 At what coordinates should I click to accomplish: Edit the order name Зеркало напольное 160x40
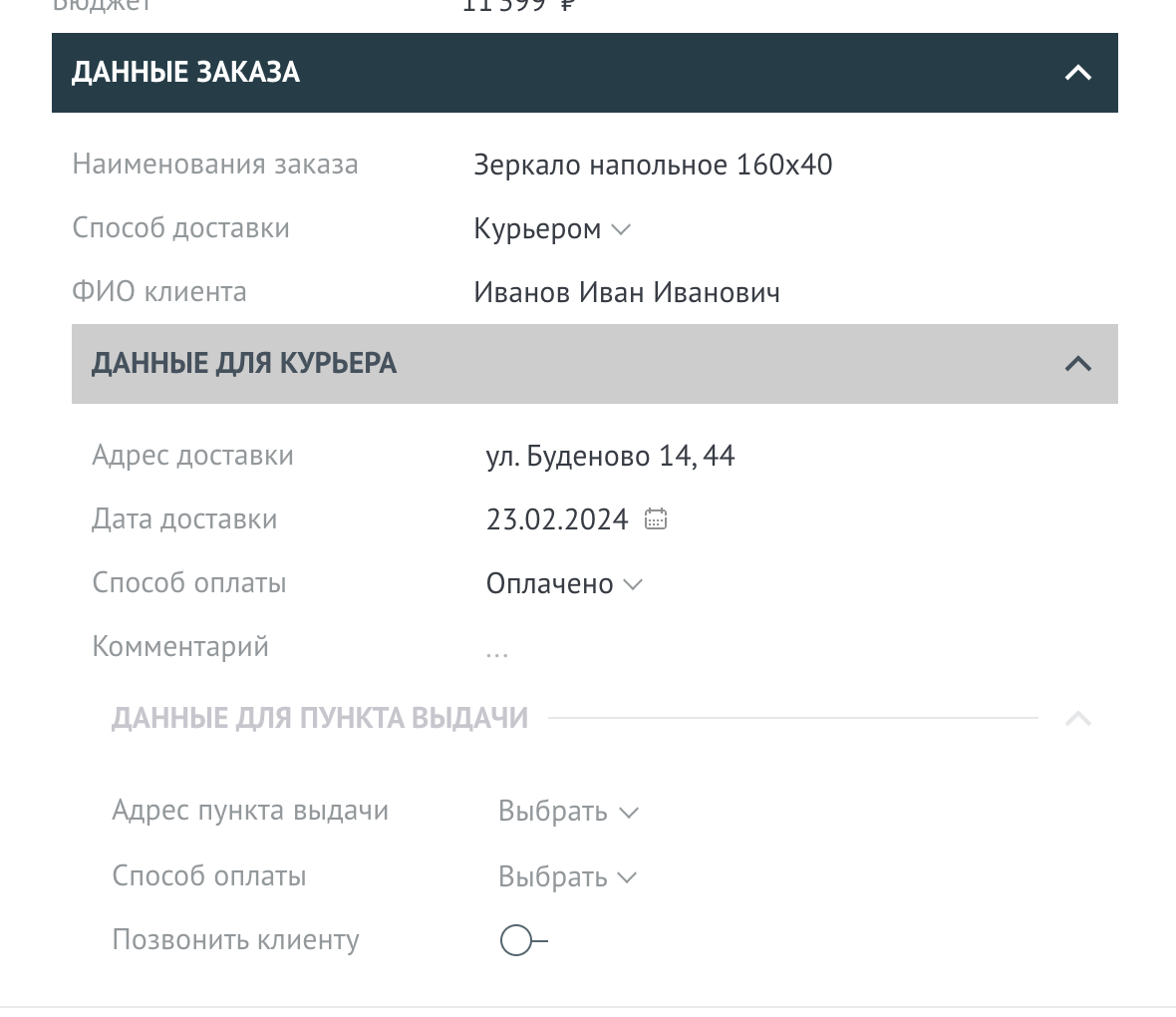(x=653, y=165)
